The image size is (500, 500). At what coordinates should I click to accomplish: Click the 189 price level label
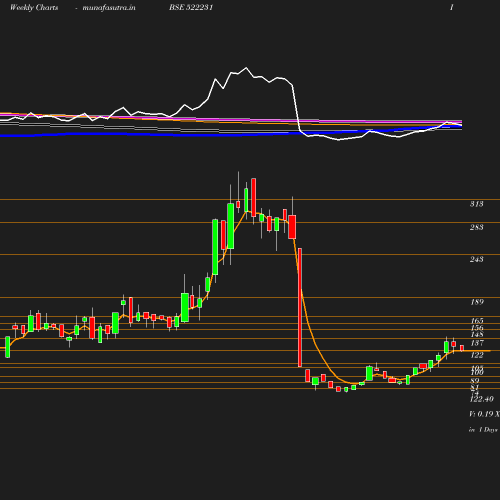click(477, 302)
